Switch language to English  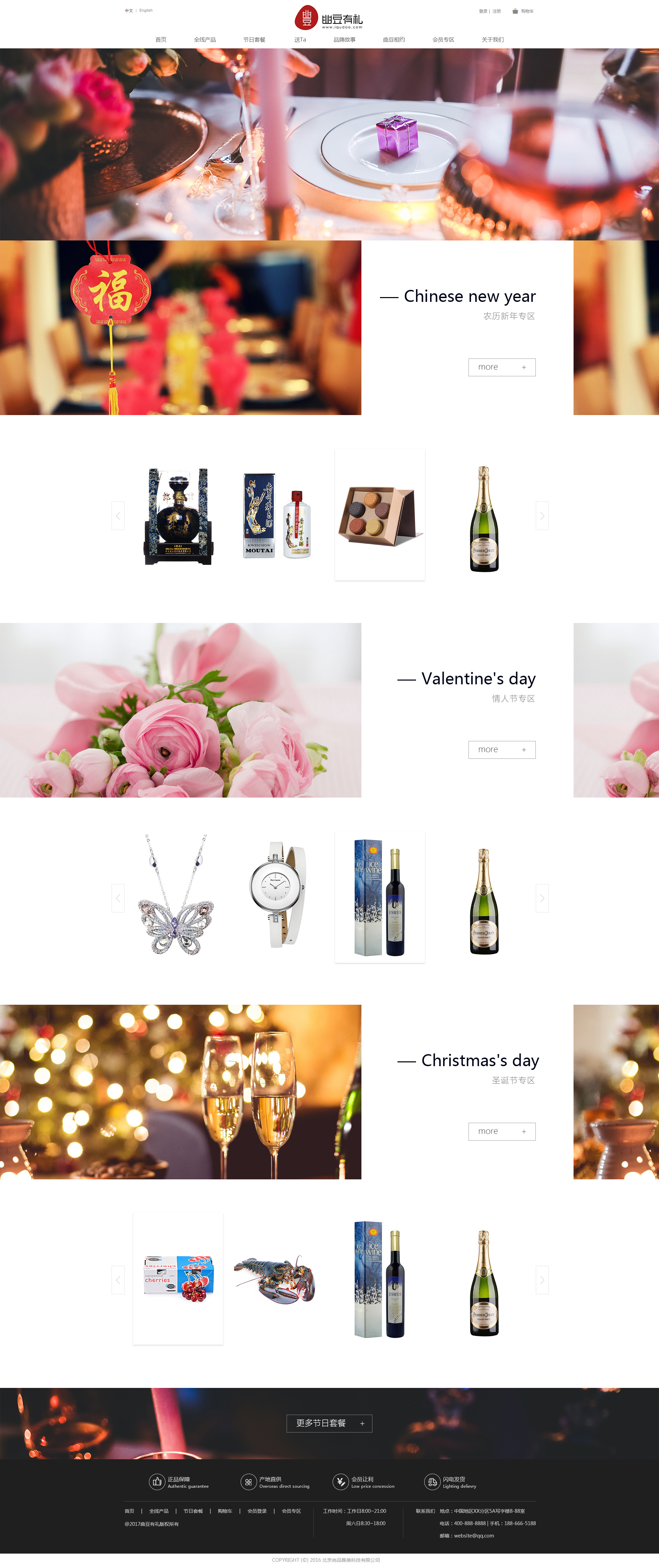point(146,10)
